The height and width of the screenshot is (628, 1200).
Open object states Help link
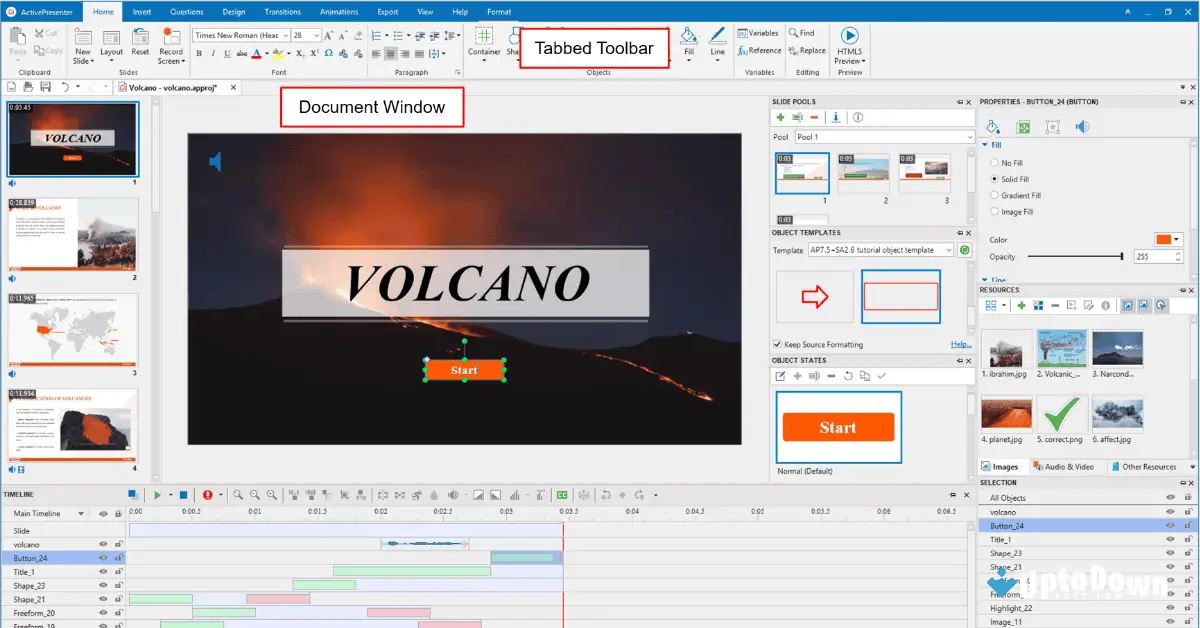click(958, 344)
